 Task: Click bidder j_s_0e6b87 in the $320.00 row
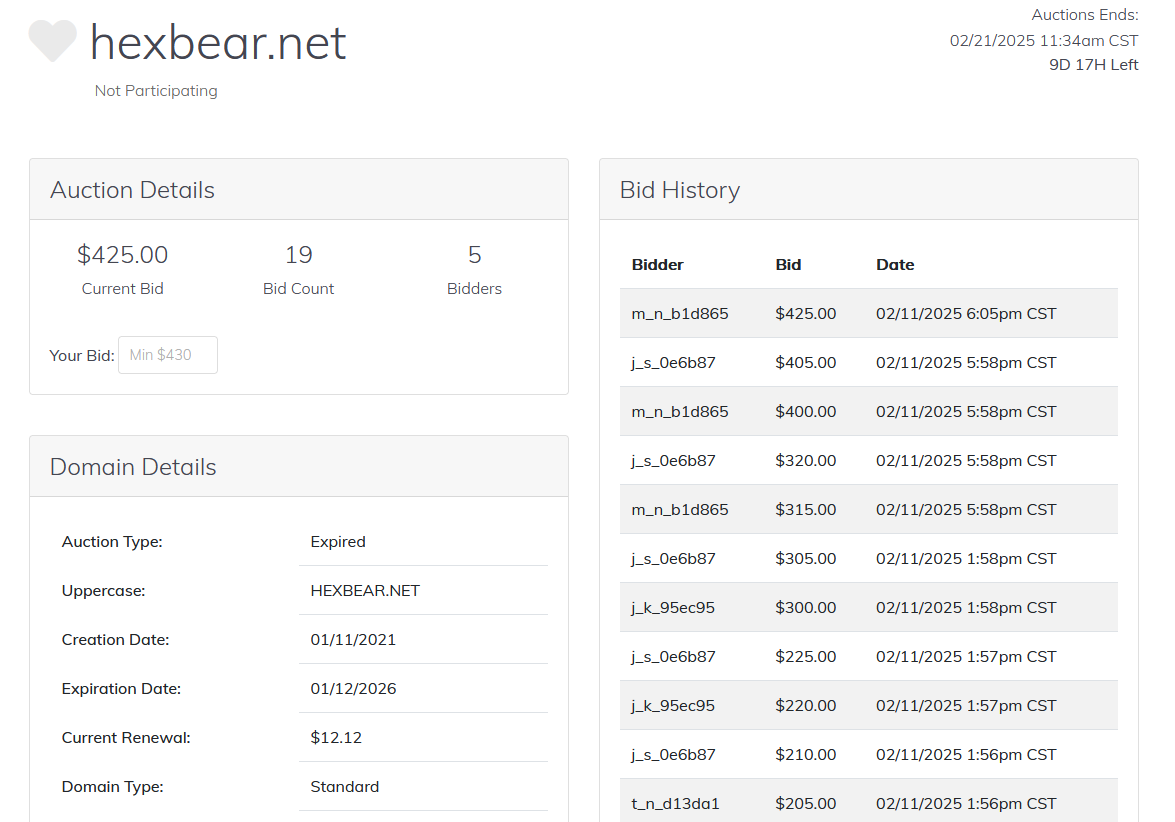click(673, 461)
